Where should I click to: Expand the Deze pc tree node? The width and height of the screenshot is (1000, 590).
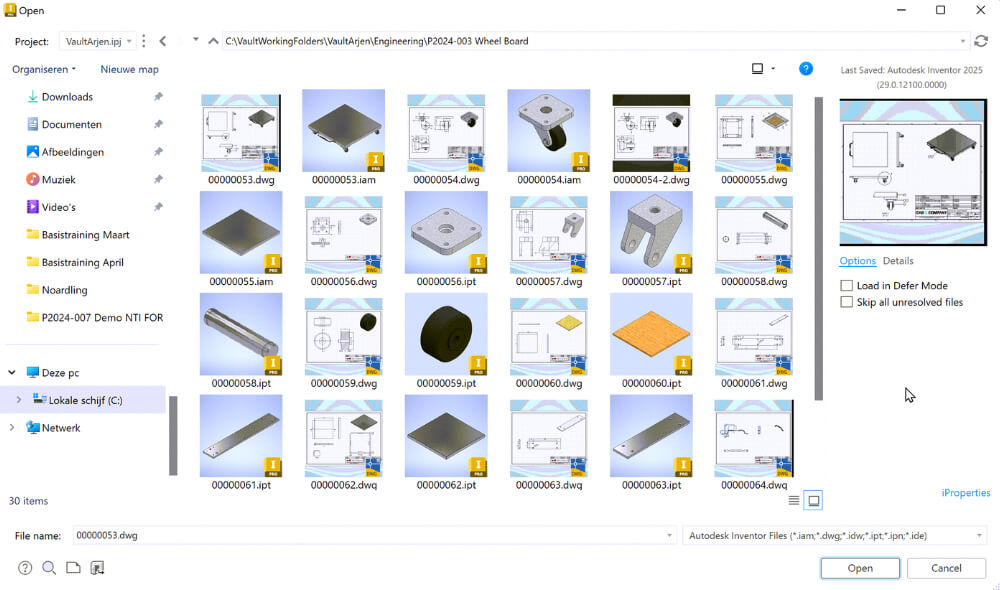click(x=10, y=371)
